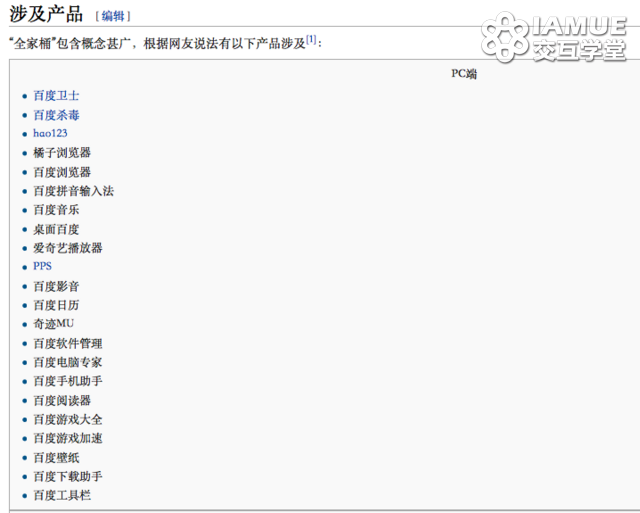Open the PPS link
640x513 pixels.
coord(42,266)
